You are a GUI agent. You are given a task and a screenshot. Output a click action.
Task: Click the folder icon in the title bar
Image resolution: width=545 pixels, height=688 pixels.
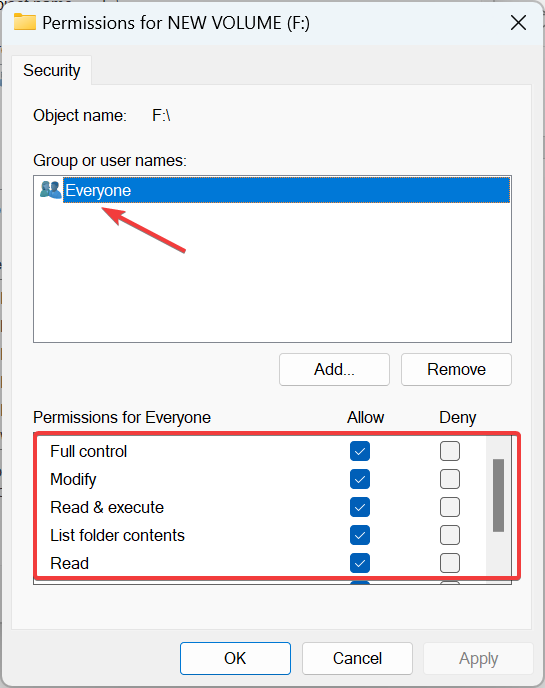pyautogui.click(x=25, y=22)
